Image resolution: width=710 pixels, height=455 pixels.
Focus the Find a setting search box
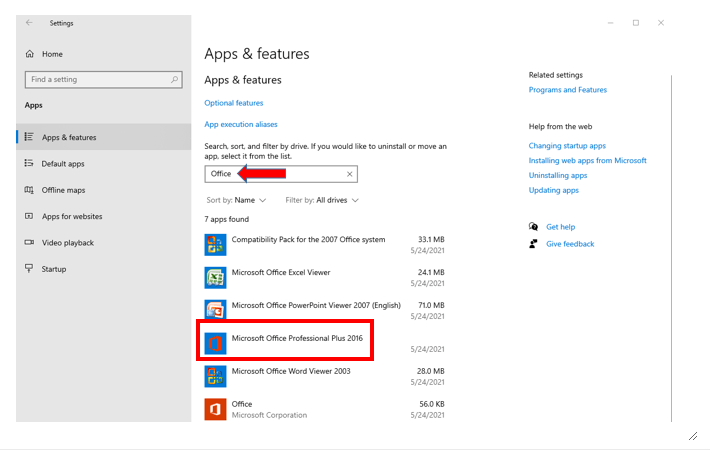[104, 80]
